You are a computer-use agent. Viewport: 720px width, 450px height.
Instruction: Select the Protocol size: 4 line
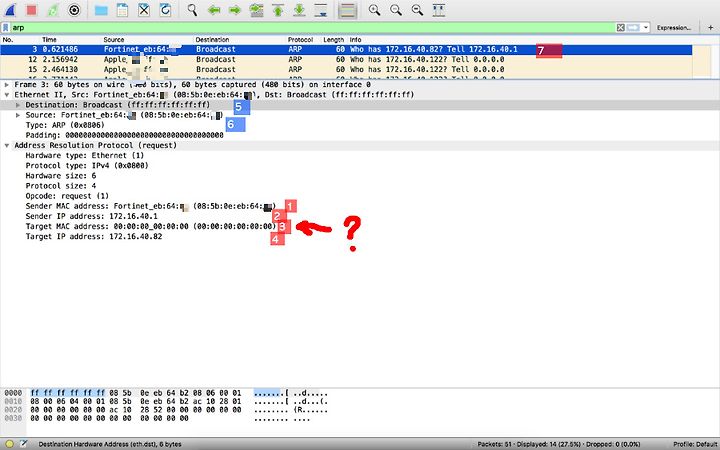[61, 186]
